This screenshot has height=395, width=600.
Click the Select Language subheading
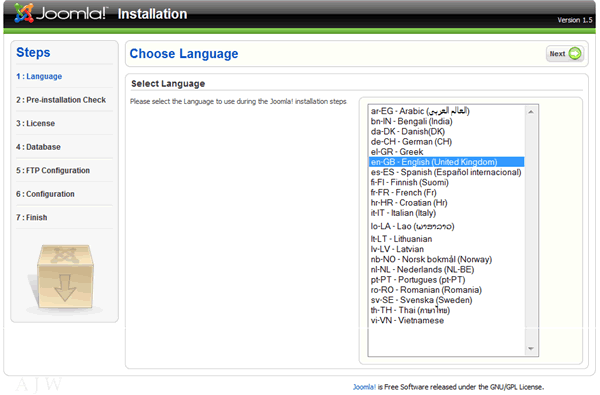[168, 84]
